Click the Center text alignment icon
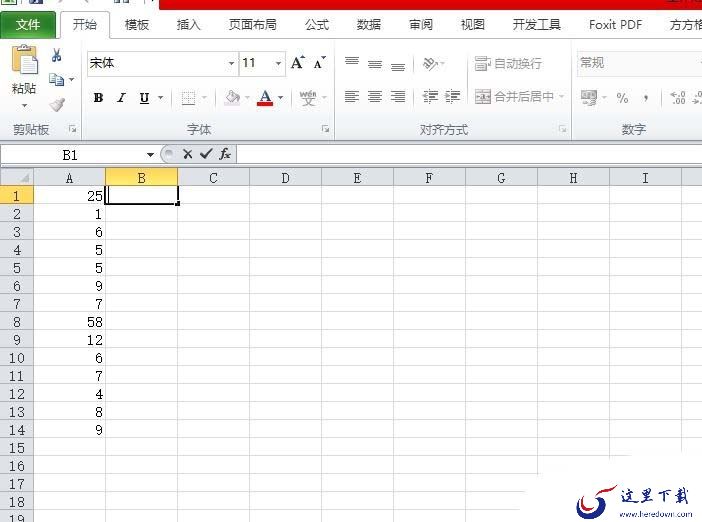The width and height of the screenshot is (702, 522). pyautogui.click(x=375, y=96)
